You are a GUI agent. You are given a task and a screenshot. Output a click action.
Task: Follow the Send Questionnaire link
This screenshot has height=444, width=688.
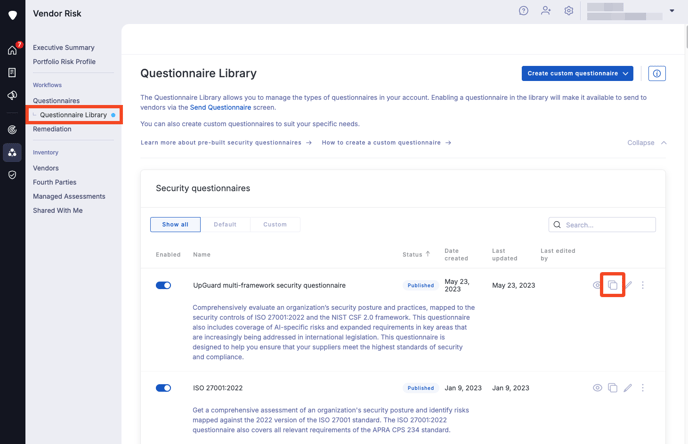(x=220, y=107)
